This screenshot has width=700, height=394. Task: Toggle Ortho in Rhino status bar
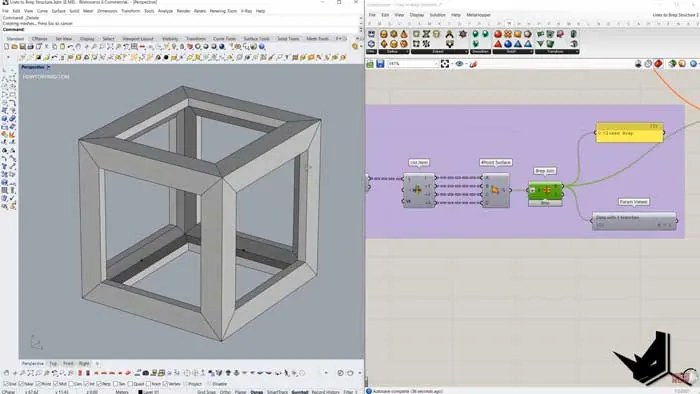point(225,392)
